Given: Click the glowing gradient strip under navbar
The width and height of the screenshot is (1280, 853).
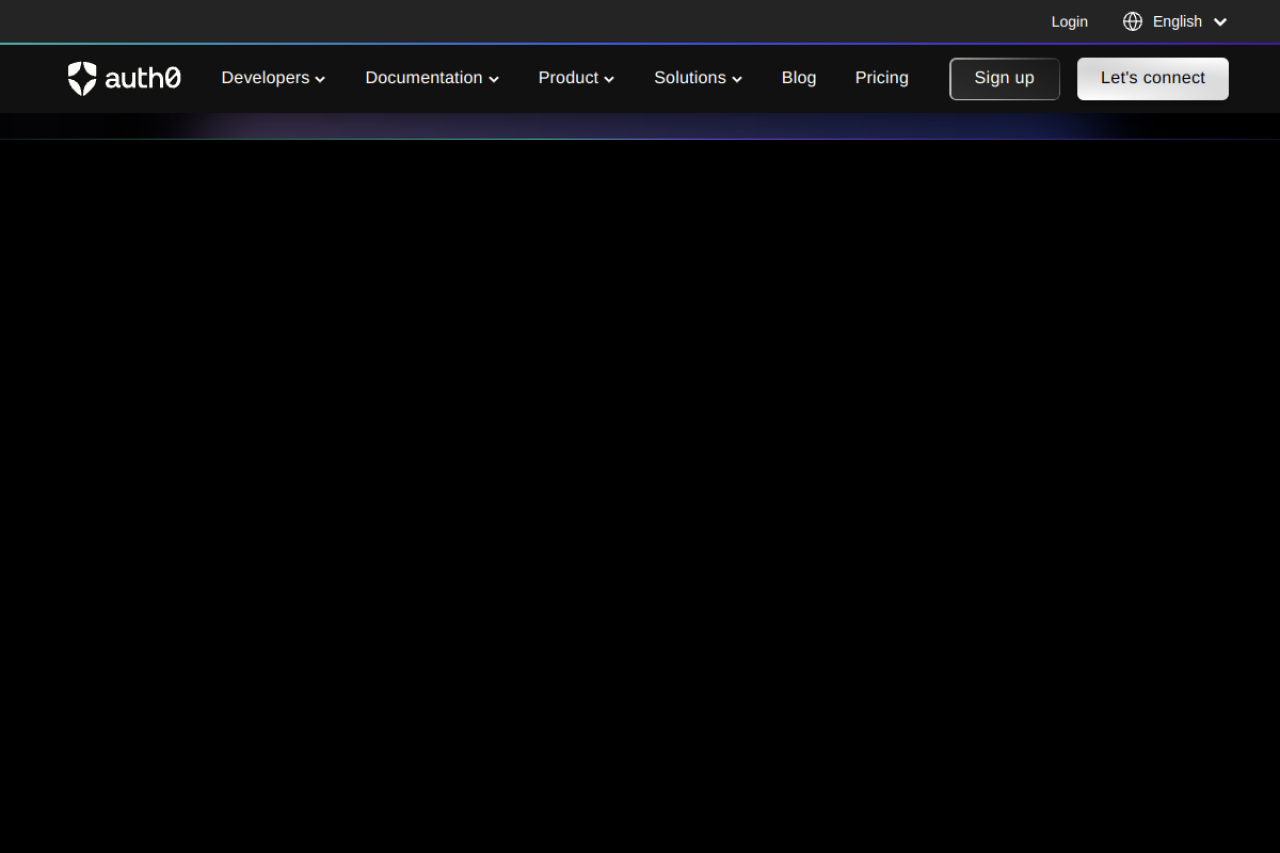Looking at the screenshot, I should tap(640, 126).
